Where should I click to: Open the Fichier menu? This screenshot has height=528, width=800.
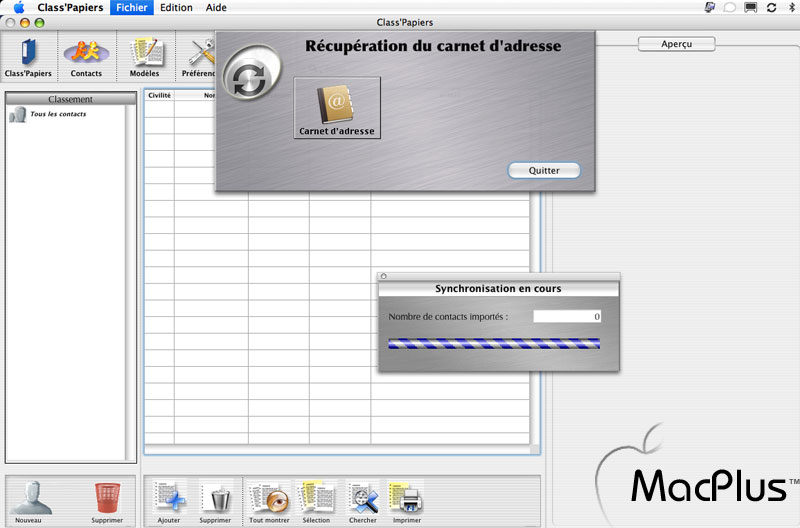coord(132,7)
